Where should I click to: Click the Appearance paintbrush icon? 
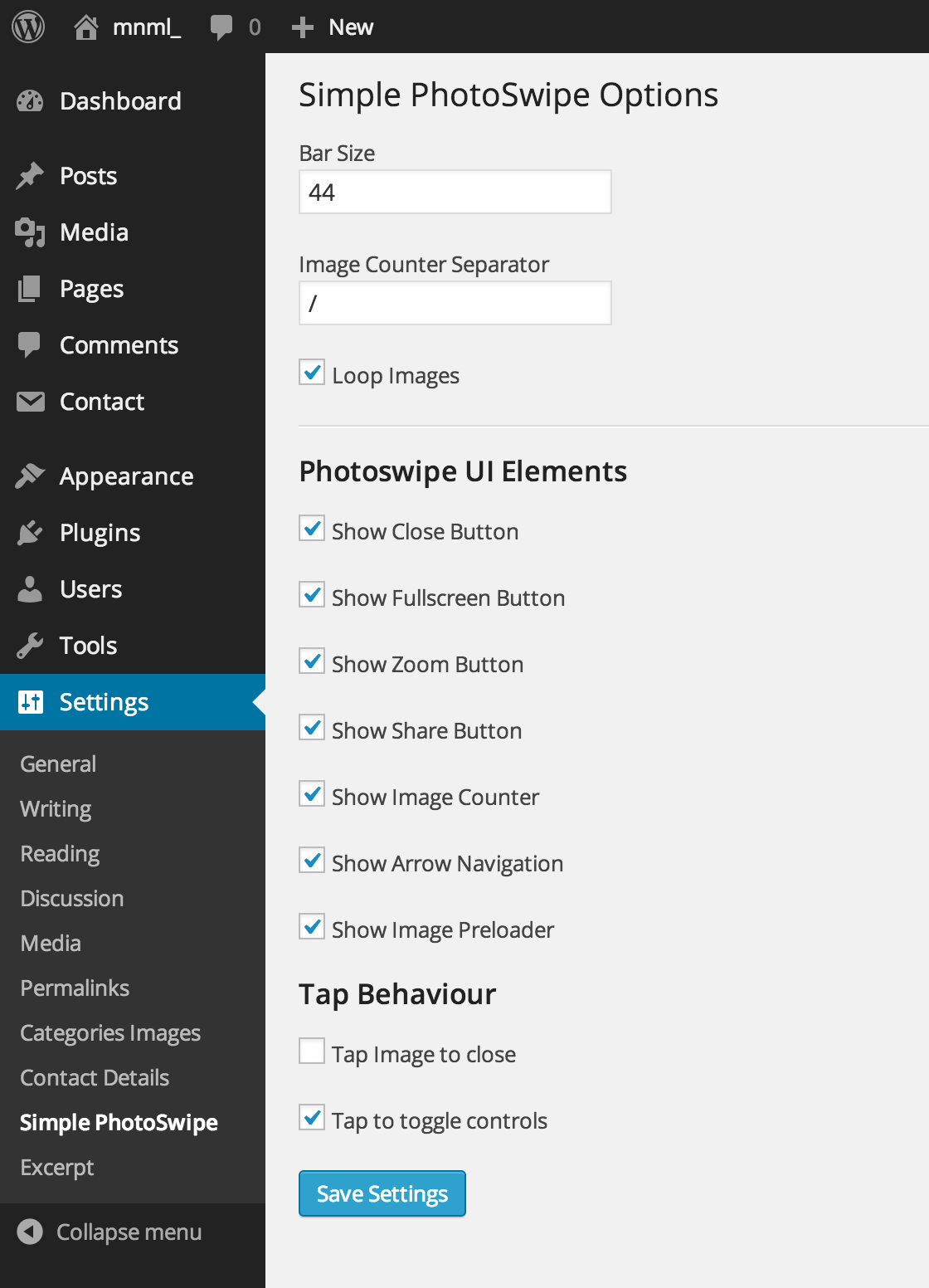coord(30,476)
